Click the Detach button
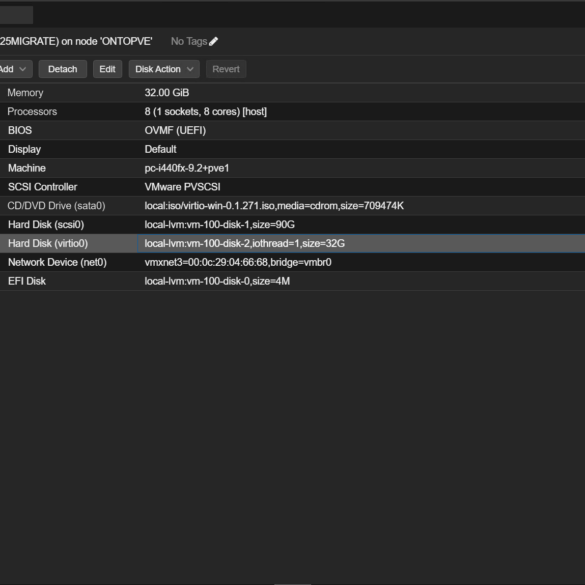585x585 pixels. (63, 69)
